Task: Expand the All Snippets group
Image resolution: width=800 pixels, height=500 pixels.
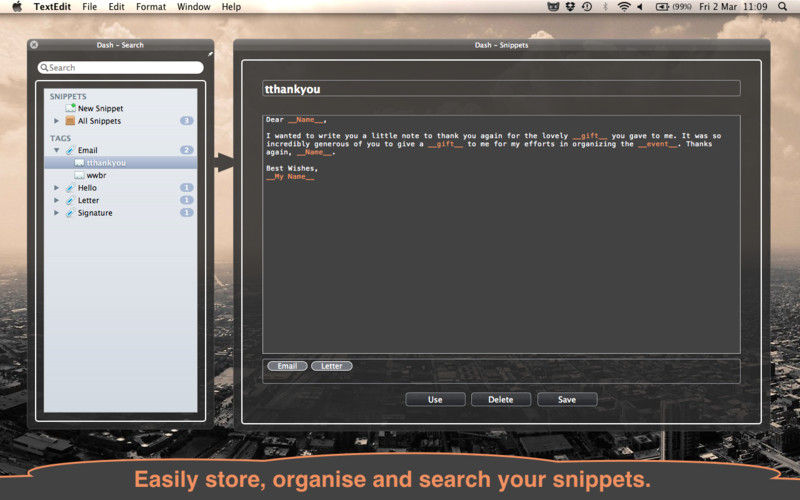Action: (56, 121)
